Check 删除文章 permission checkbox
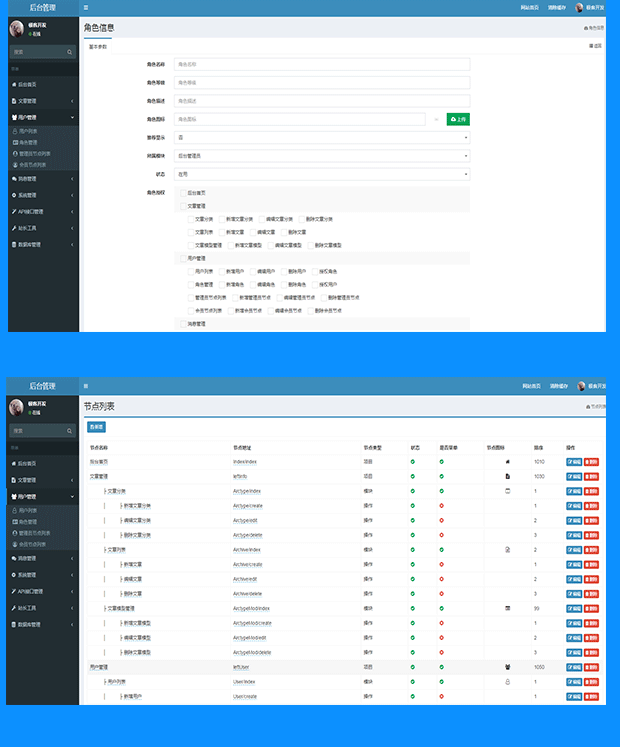Screen dimensions: 620x747 (284, 232)
